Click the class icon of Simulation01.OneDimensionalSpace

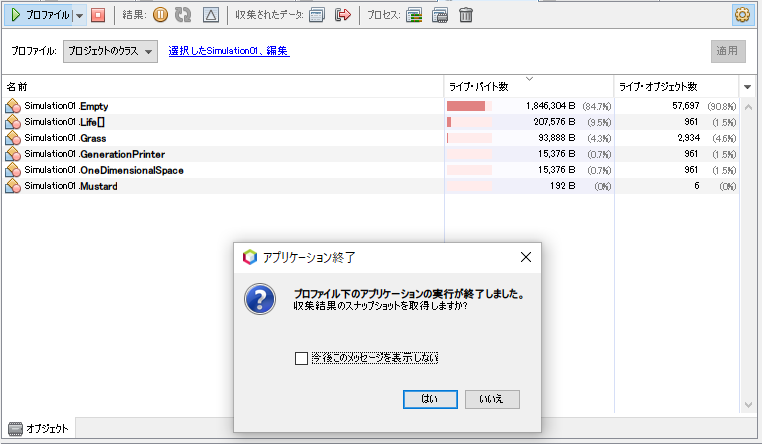13,170
